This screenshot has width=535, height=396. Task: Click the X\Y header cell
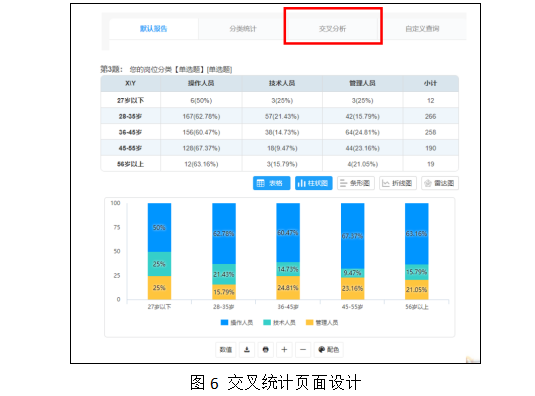(x=130, y=84)
